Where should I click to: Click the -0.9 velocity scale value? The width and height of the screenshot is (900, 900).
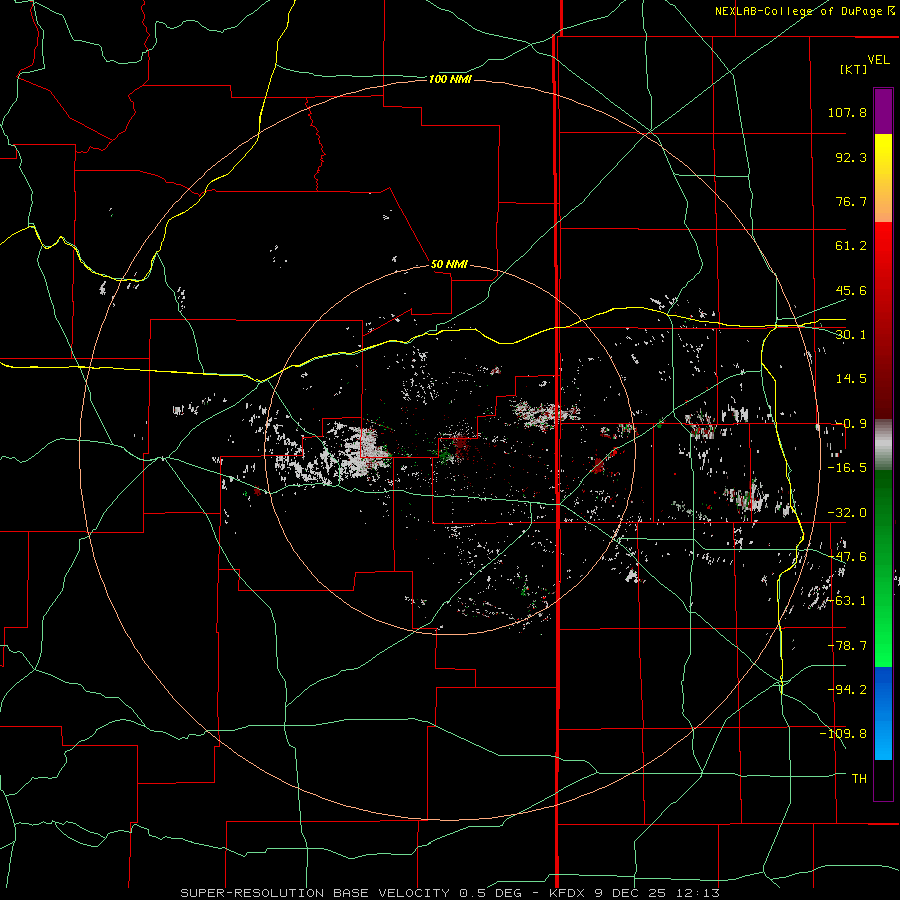(x=851, y=424)
